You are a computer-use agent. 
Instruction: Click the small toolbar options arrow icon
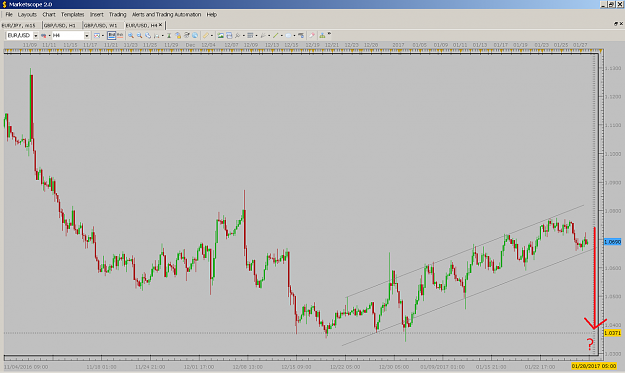coord(330,34)
